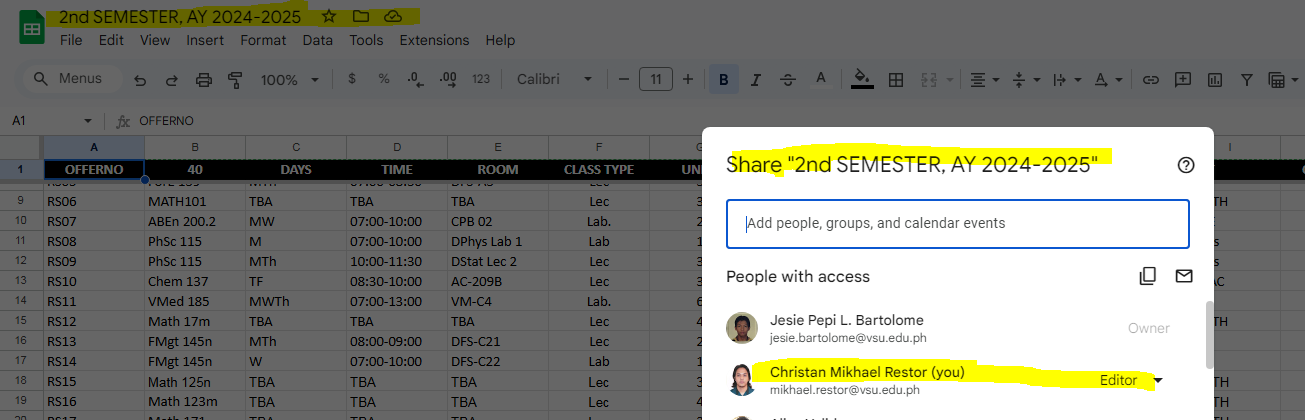Screen dimensions: 1305x420
Task: Copy link icon beside People with access
Action: click(x=1148, y=276)
